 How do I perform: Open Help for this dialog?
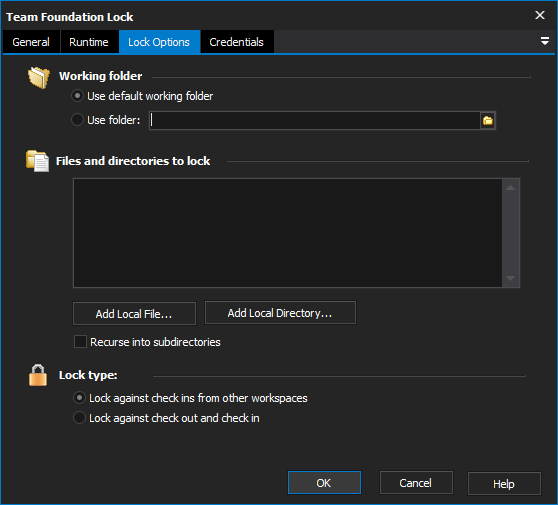[504, 483]
